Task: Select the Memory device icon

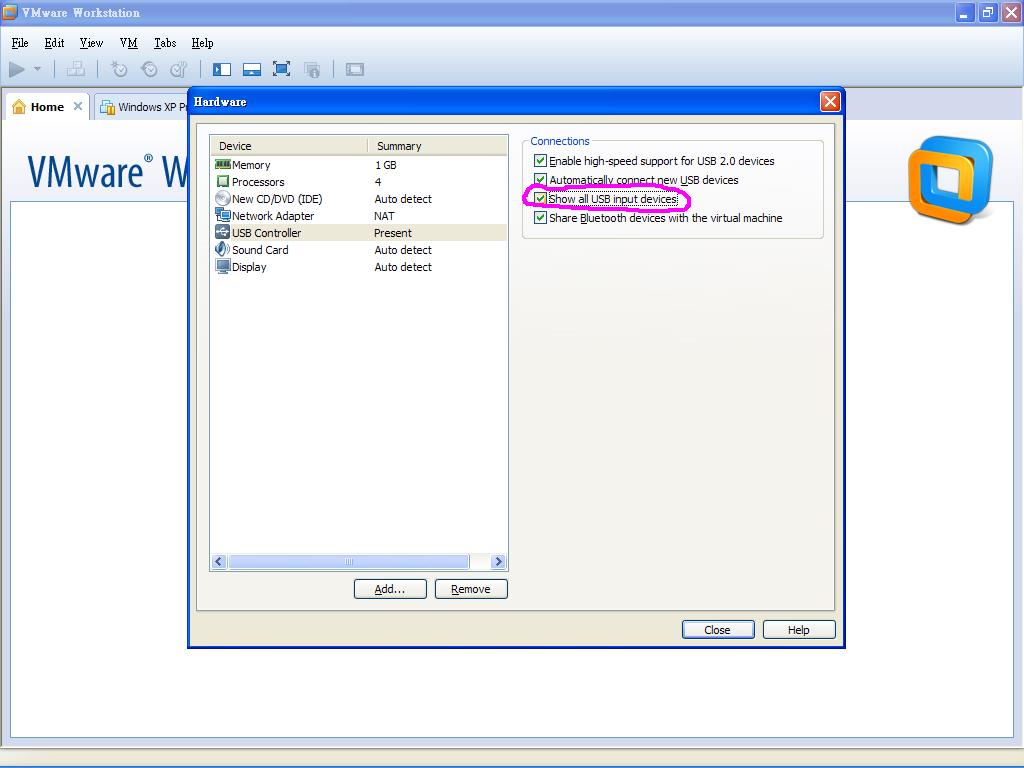Action: (223, 165)
